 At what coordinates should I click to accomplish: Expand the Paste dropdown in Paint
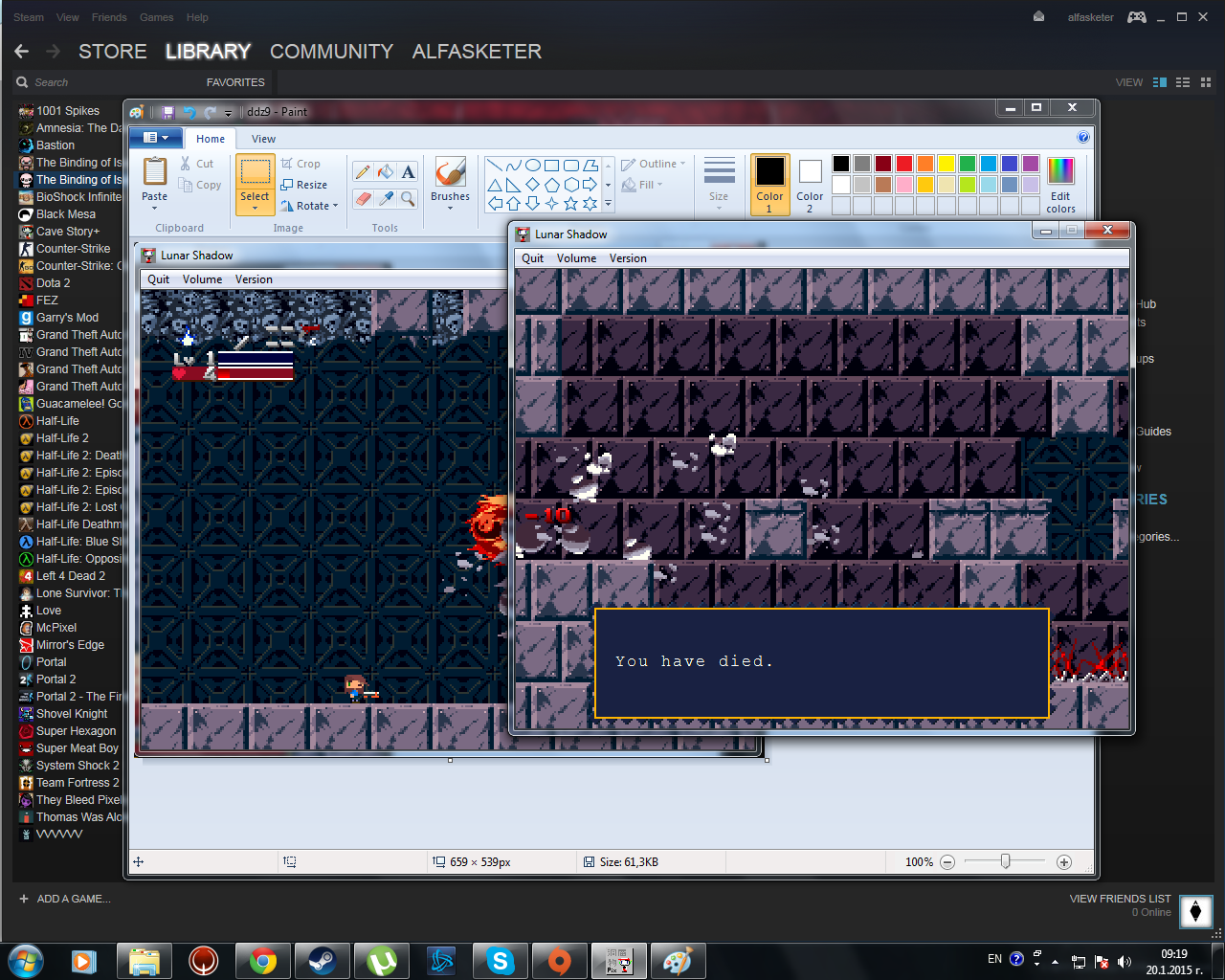click(x=154, y=208)
